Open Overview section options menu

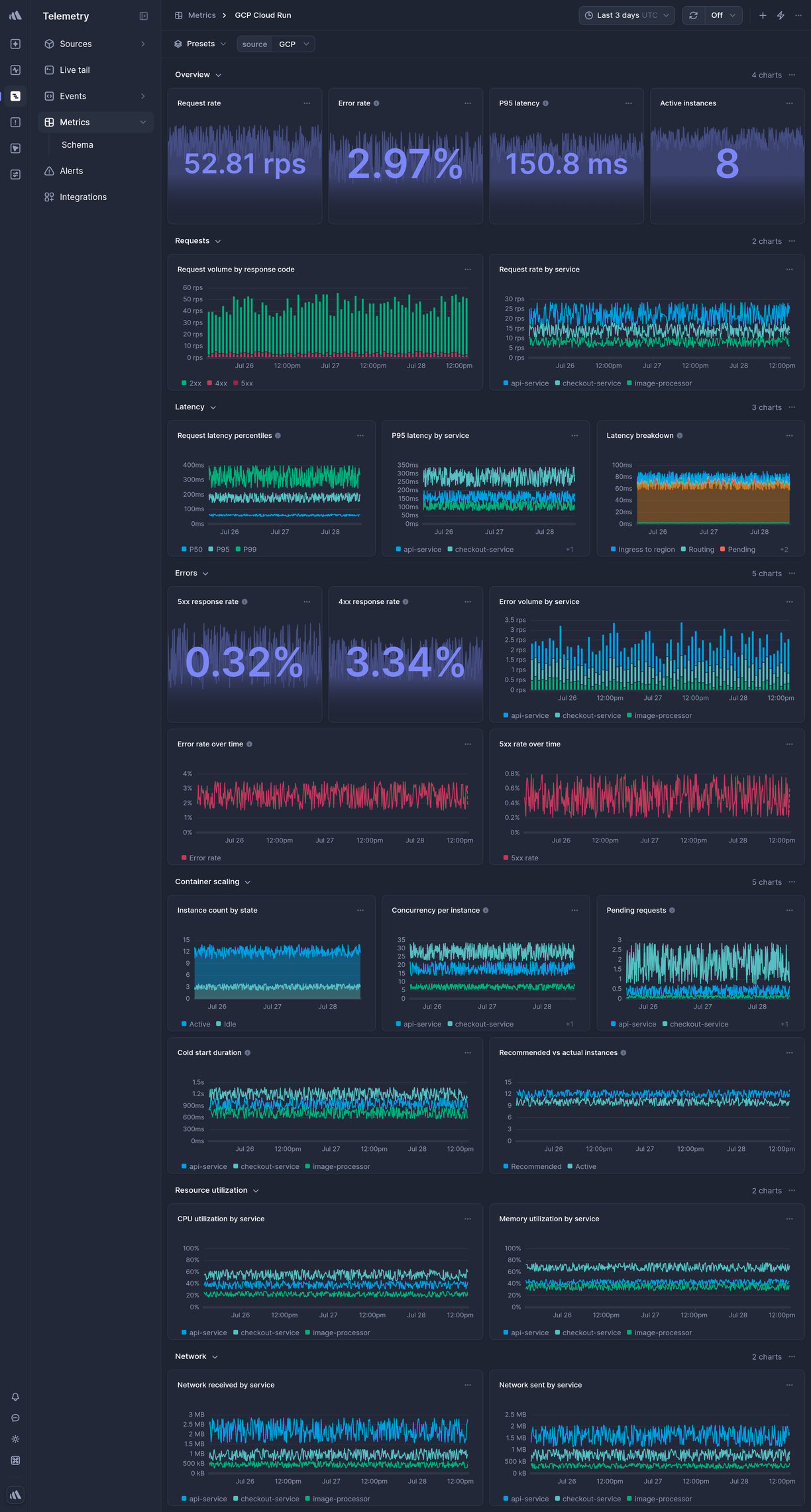pos(792,75)
